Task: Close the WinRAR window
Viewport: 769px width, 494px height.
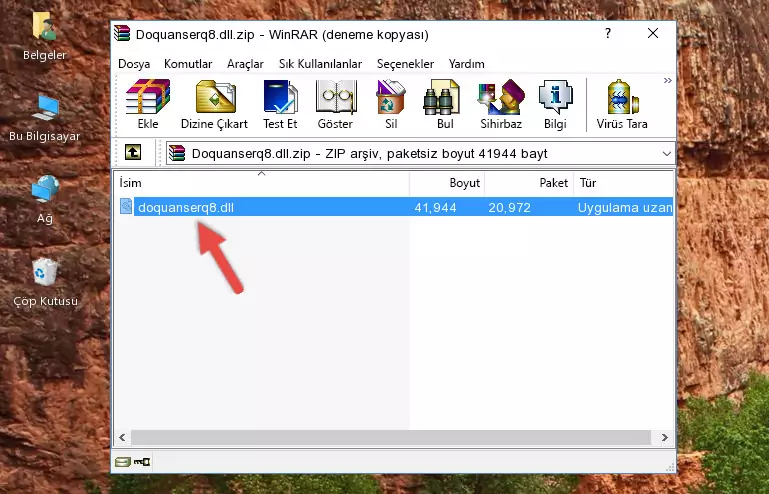Action: coord(653,33)
